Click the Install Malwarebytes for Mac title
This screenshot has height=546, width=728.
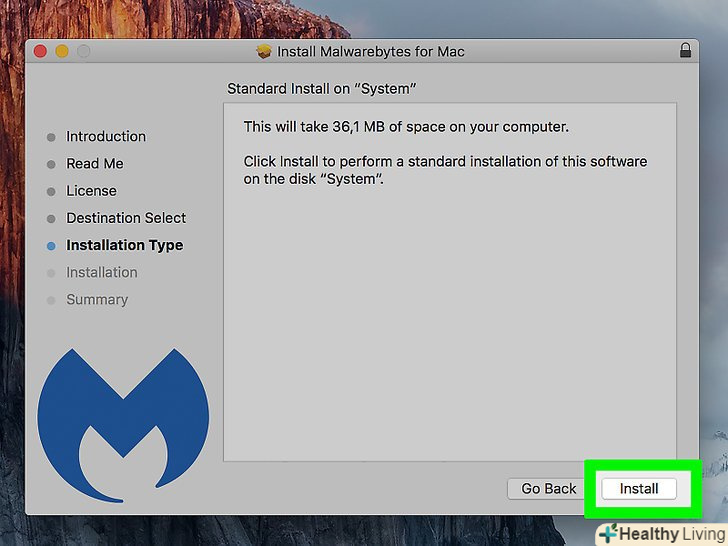click(370, 52)
